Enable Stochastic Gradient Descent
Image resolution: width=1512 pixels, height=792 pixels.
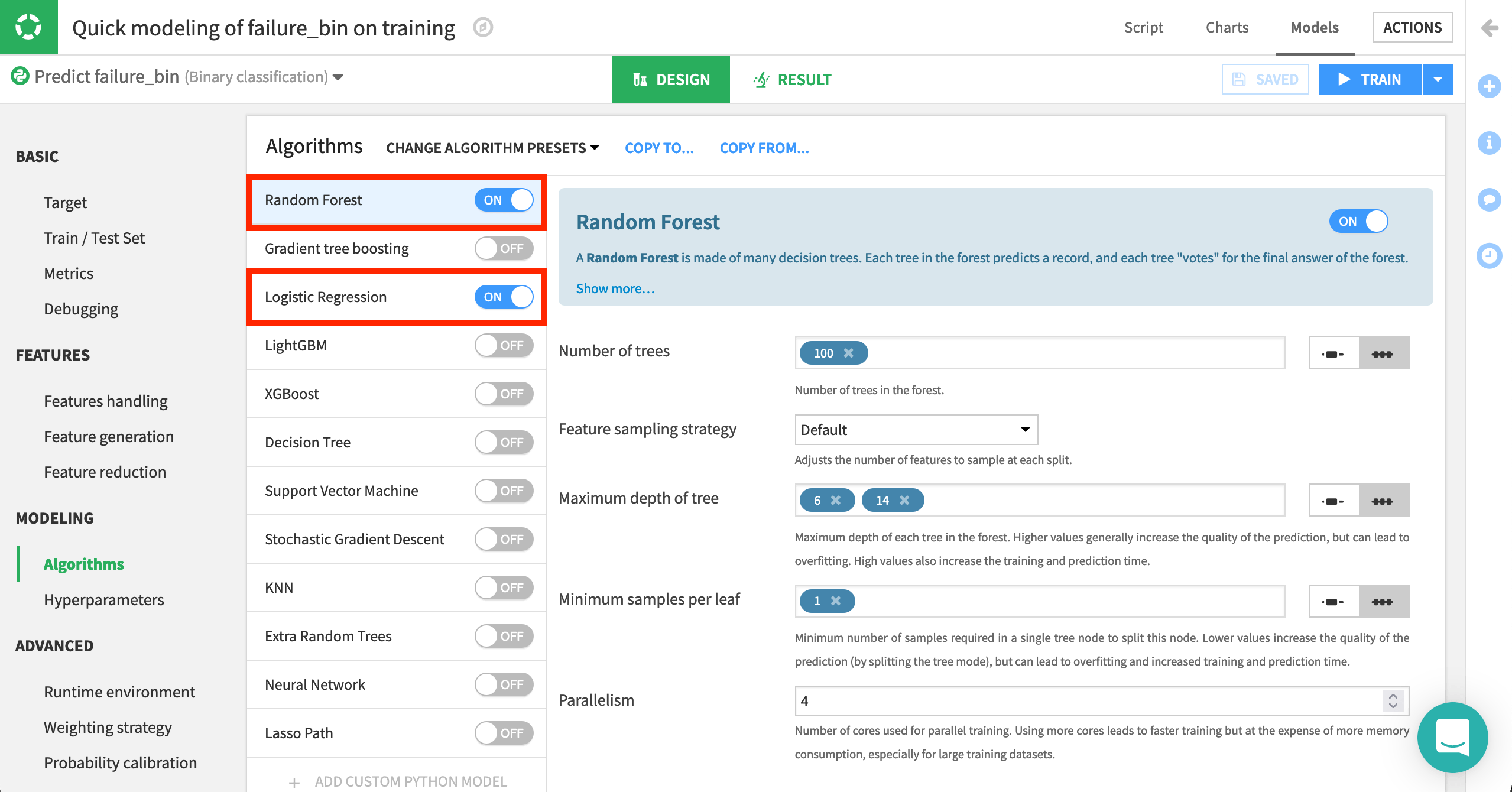pos(504,539)
